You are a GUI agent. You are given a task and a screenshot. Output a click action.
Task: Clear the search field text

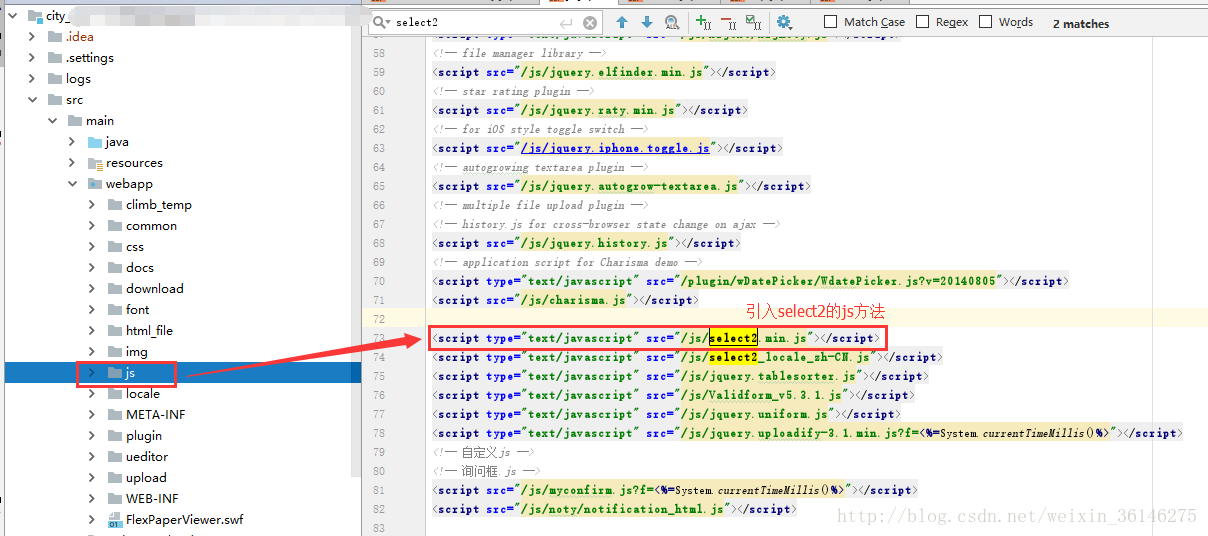(590, 22)
